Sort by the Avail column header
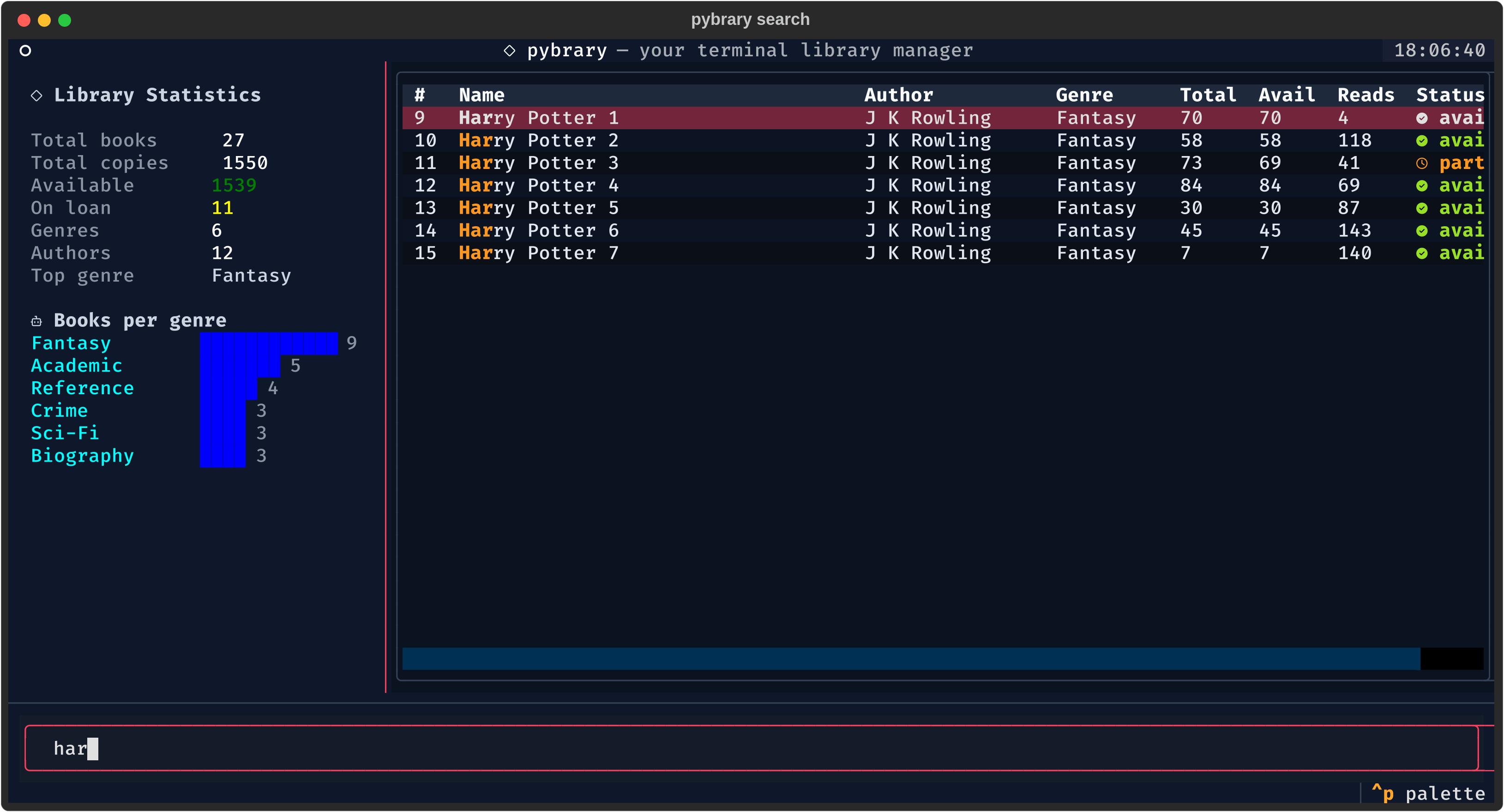The width and height of the screenshot is (1504, 812). 1287,95
